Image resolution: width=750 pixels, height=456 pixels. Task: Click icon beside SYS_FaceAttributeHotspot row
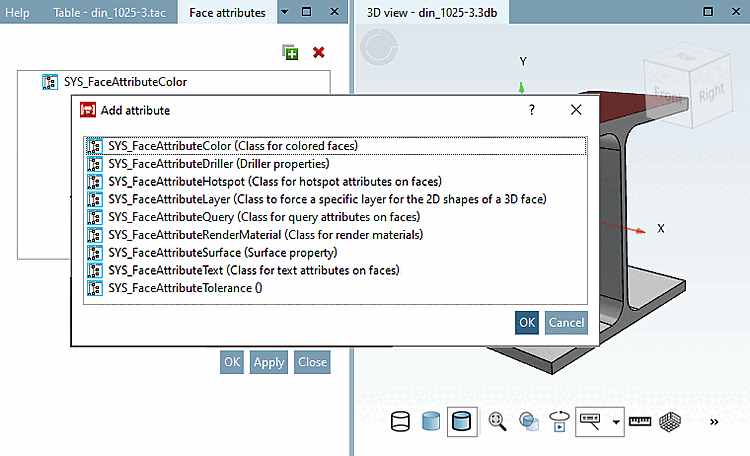(x=95, y=182)
